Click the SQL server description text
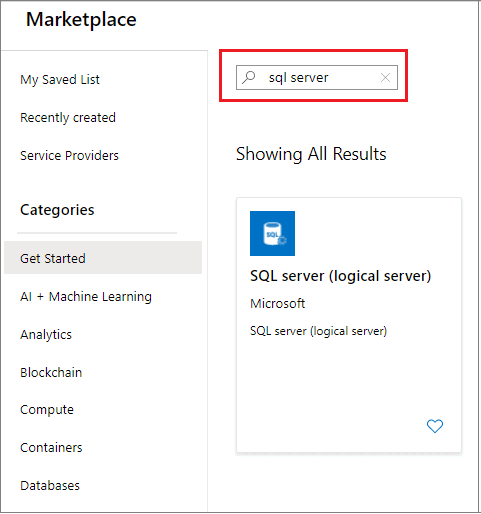Viewport: 481px width, 514px height. [318, 331]
